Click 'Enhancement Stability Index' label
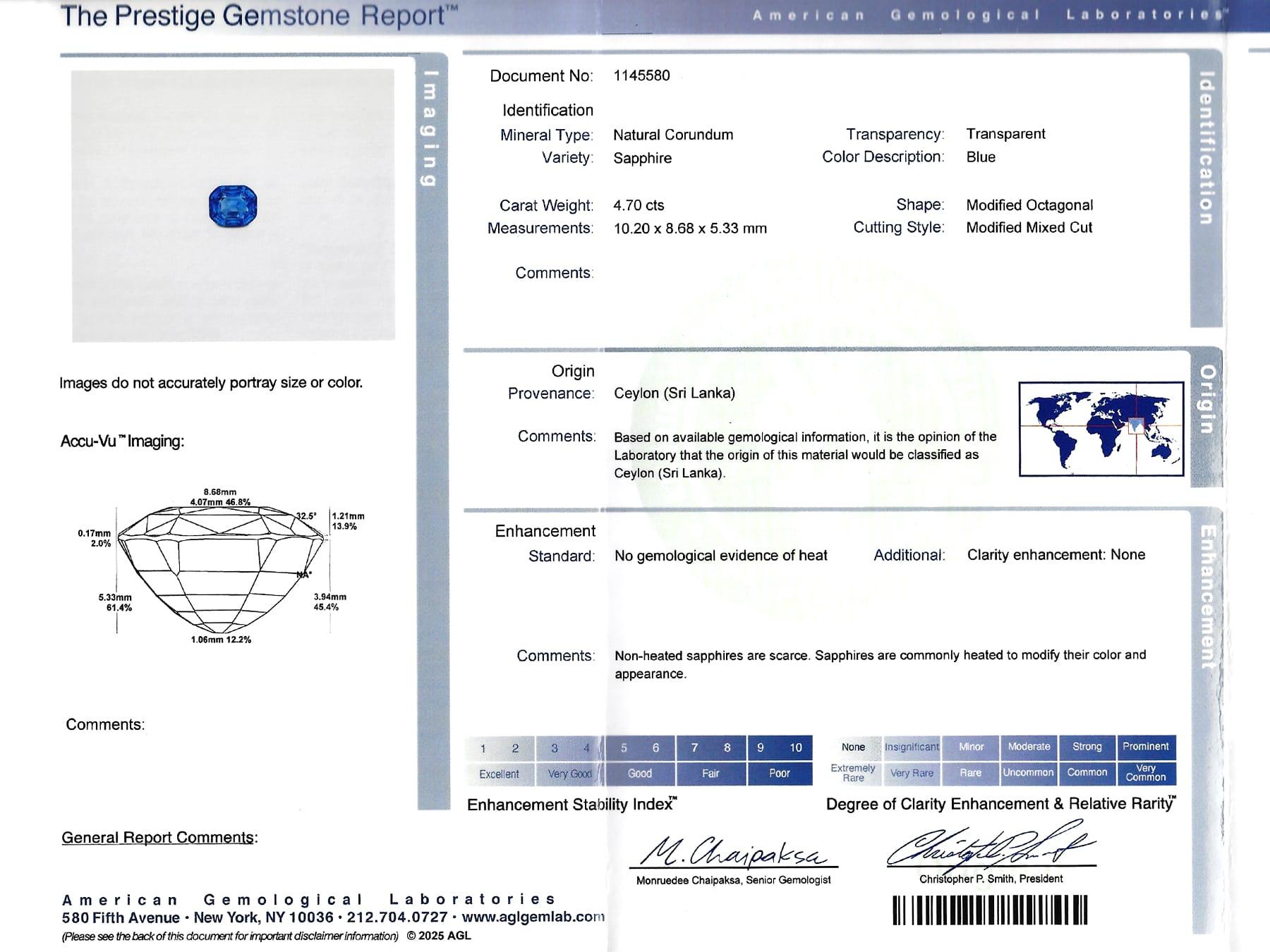The image size is (1270, 952). point(572,805)
